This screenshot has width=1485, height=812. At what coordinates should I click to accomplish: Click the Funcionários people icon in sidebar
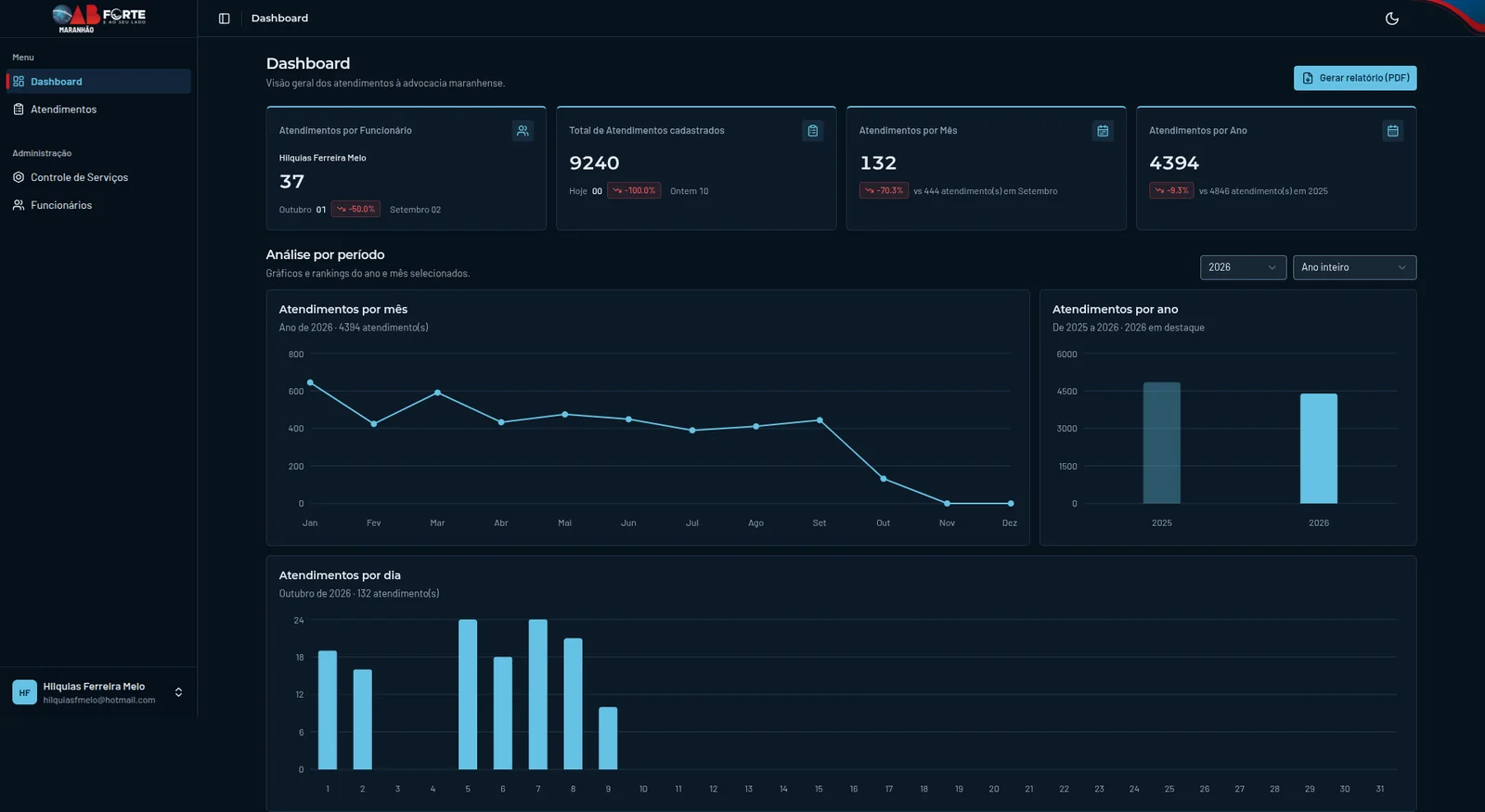coord(19,205)
